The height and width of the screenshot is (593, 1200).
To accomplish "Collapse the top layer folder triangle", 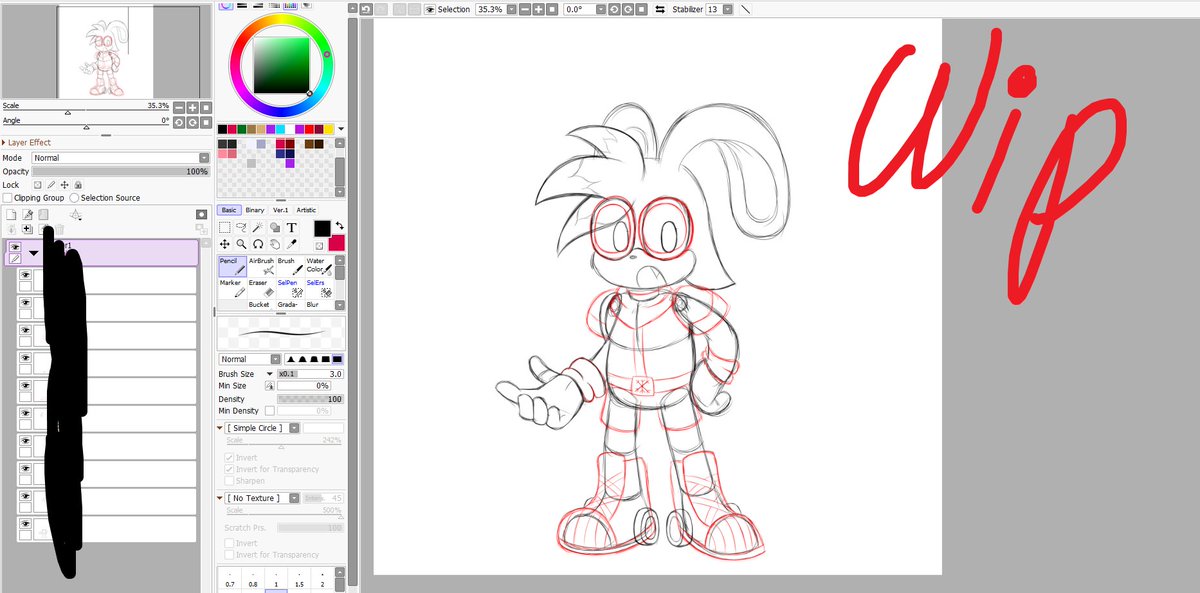I will [34, 254].
